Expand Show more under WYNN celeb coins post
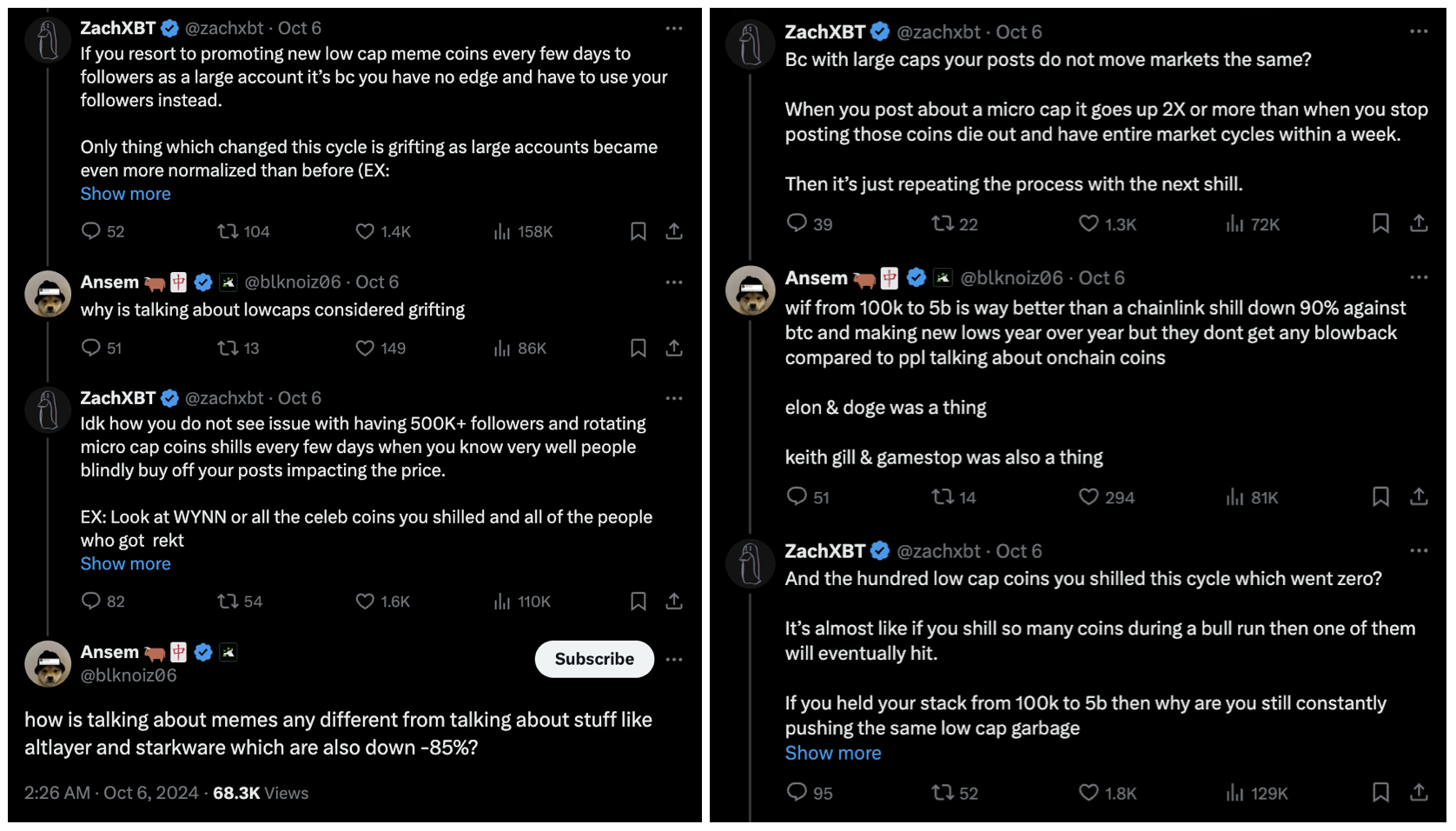The height and width of the screenshot is (831, 1456). pyautogui.click(x=126, y=564)
